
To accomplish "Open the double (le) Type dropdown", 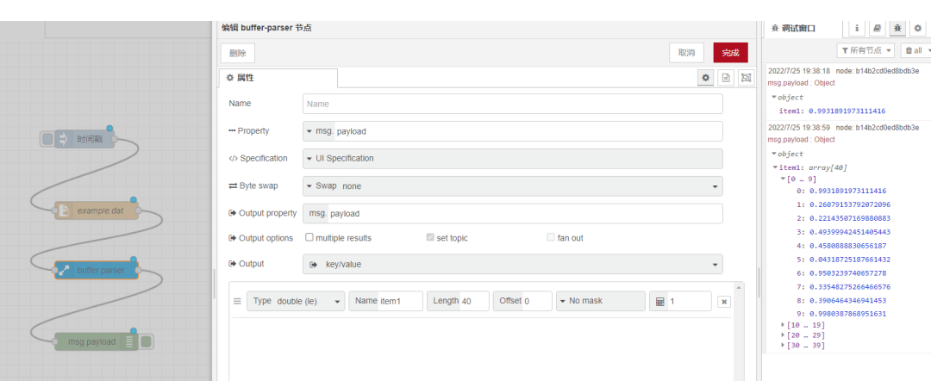I will point(296,301).
